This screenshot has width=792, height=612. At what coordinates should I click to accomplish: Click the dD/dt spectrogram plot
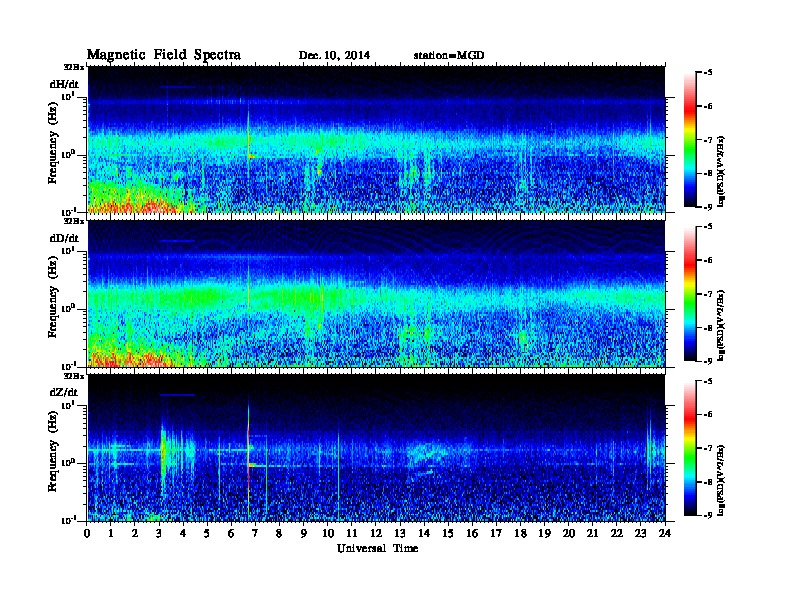click(x=376, y=294)
